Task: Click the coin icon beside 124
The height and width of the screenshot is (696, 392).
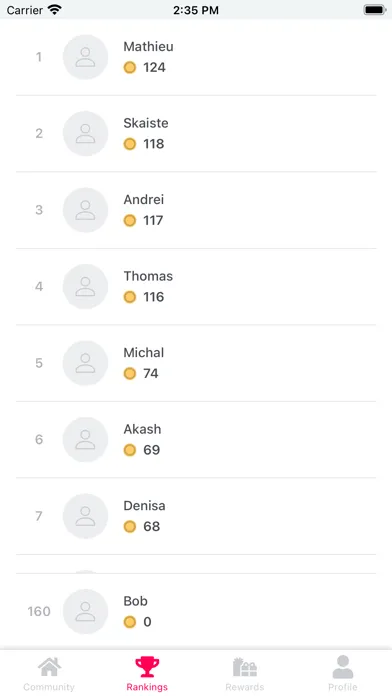Action: (130, 67)
